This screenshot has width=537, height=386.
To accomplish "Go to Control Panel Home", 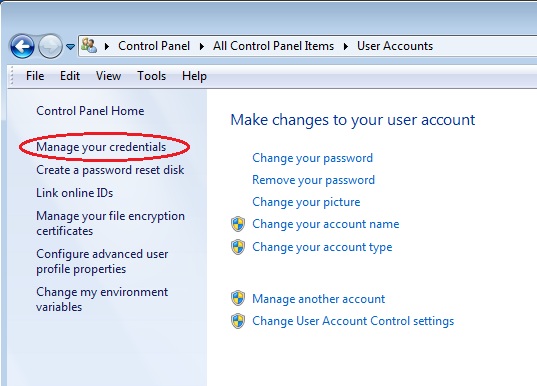I will [90, 111].
